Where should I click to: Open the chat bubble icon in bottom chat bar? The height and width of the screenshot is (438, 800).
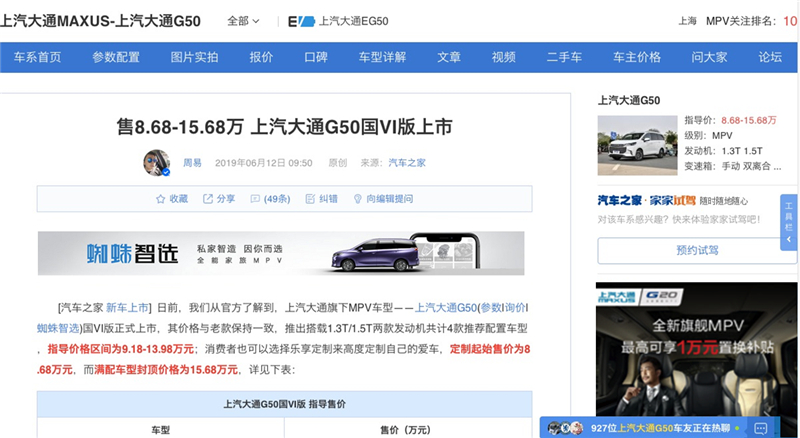coord(761,428)
